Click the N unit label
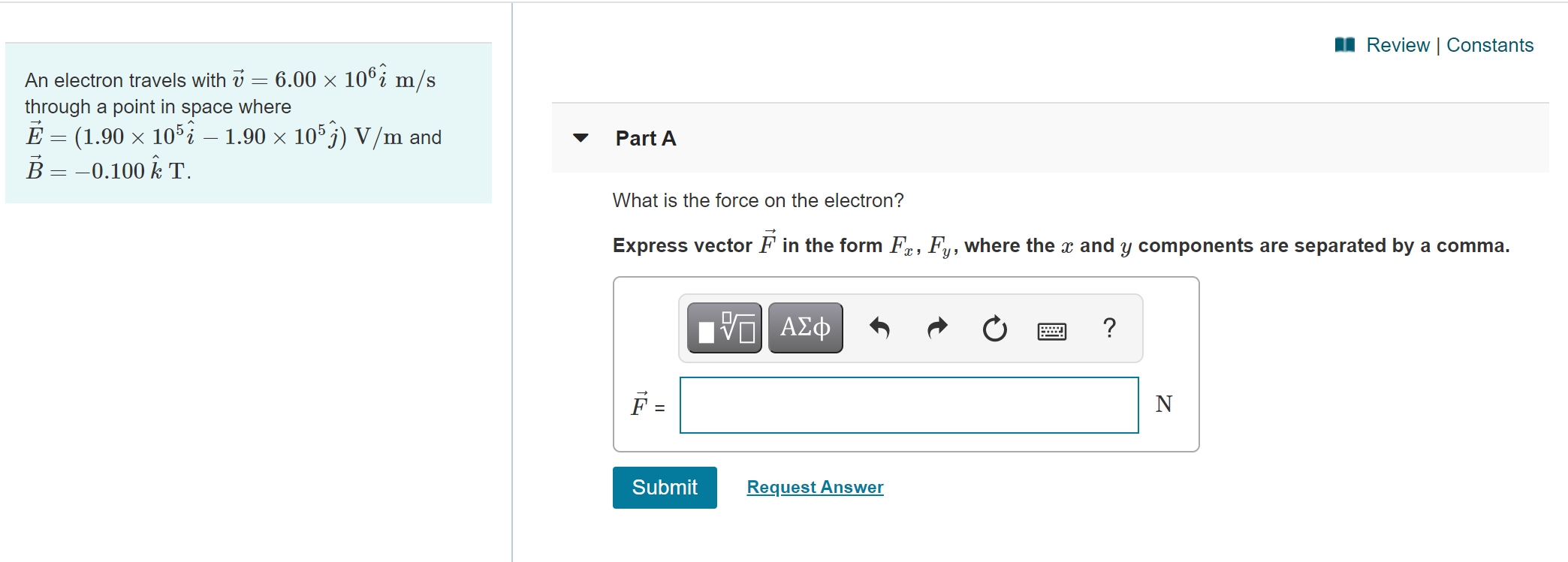Image resolution: width=1568 pixels, height=562 pixels. tap(1164, 404)
